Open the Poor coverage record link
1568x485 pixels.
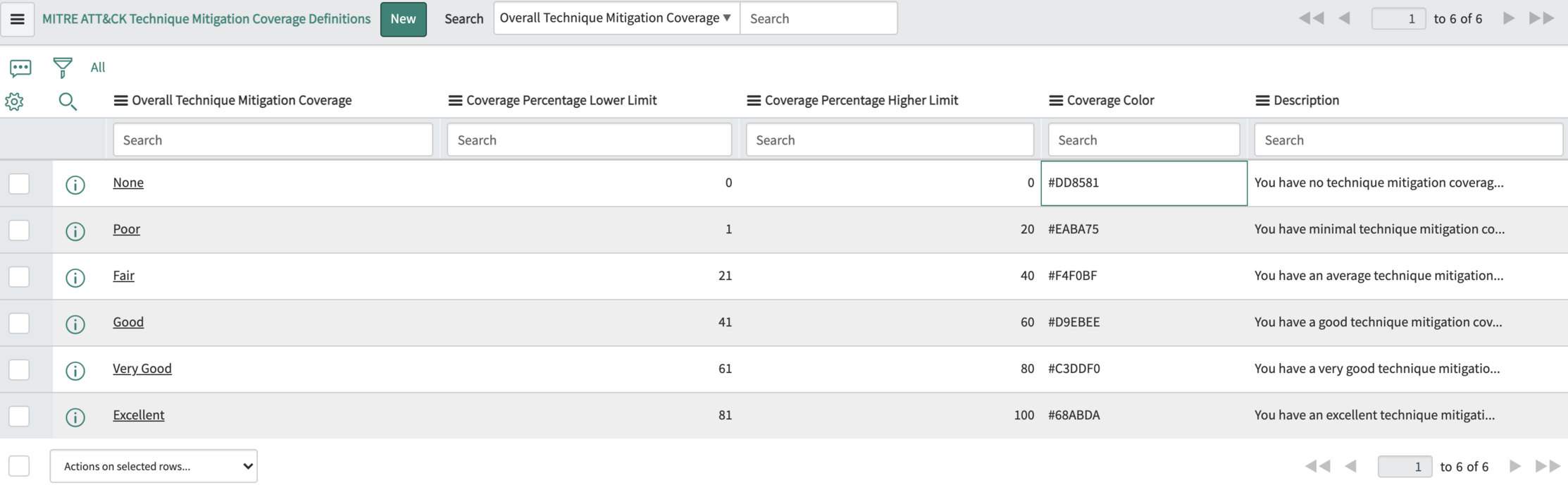click(127, 229)
